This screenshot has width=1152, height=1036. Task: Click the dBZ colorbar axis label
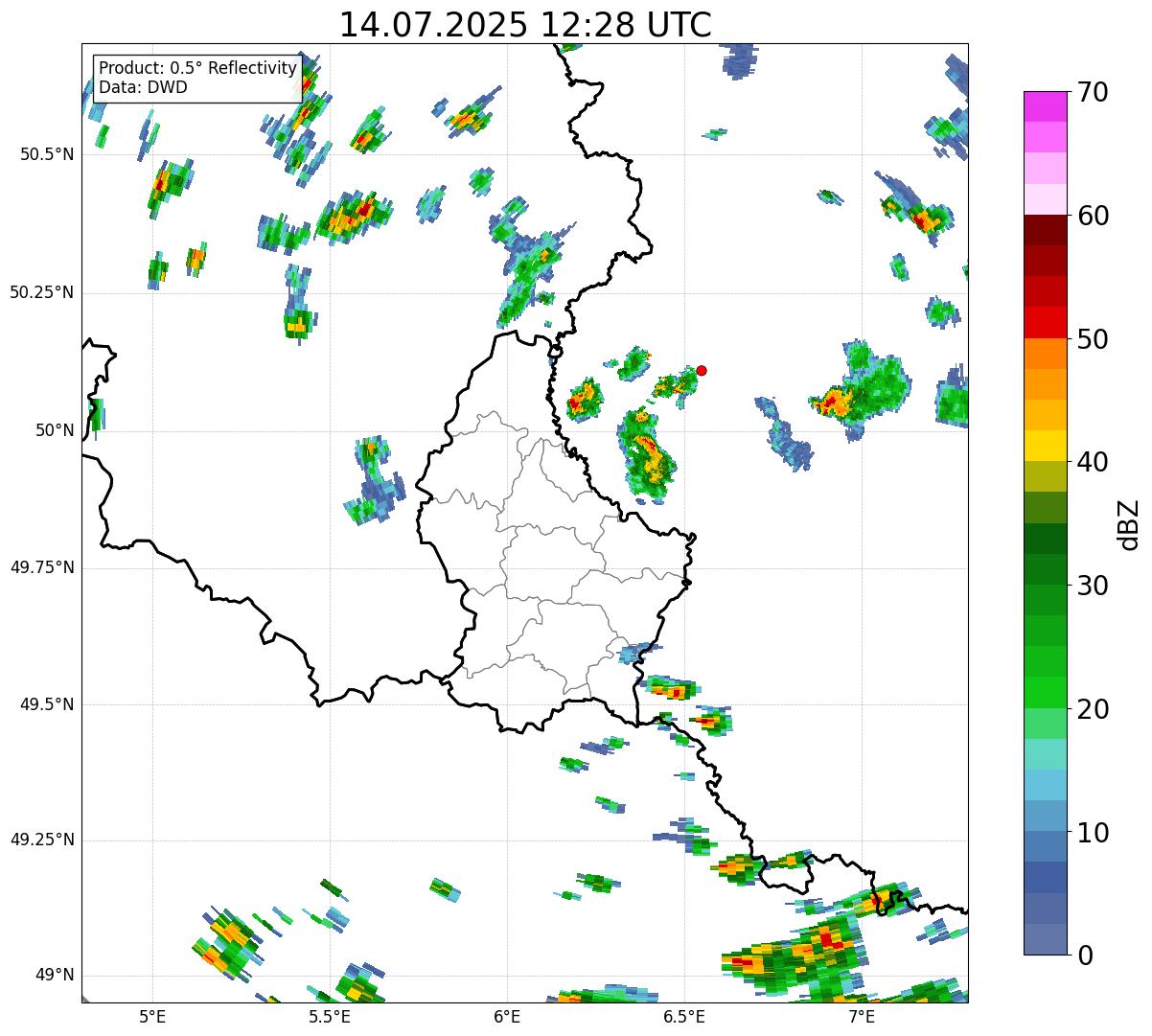[x=1130, y=524]
